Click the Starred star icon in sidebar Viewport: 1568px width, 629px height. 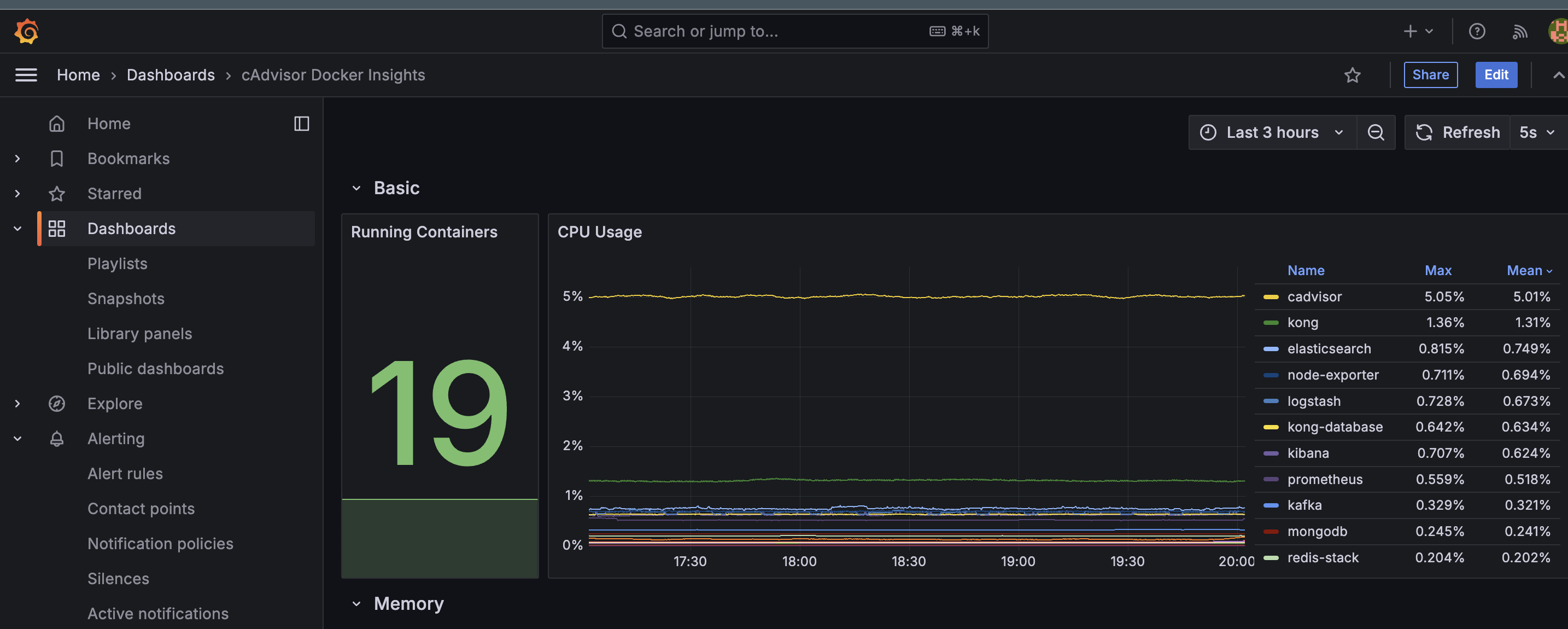57,194
